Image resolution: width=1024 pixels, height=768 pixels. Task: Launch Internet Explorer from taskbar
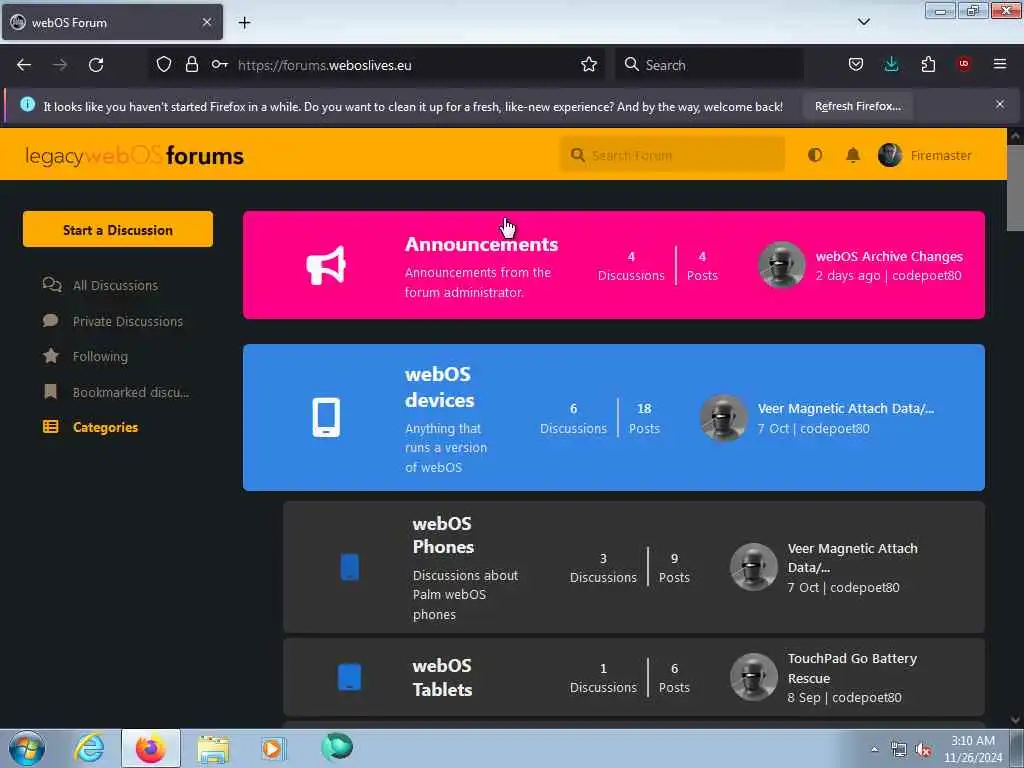(89, 748)
